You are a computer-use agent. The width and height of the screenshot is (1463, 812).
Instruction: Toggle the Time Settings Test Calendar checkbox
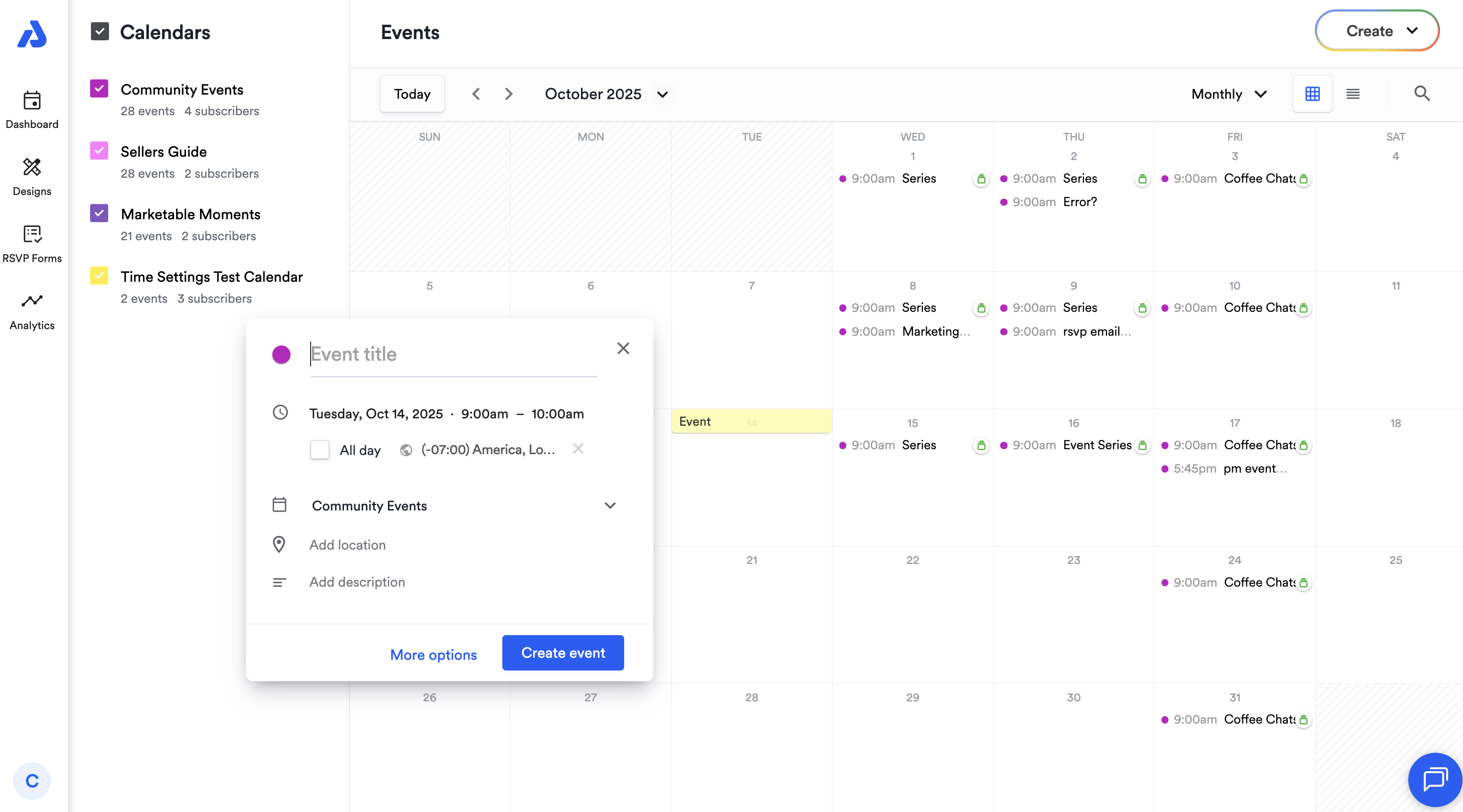tap(100, 276)
